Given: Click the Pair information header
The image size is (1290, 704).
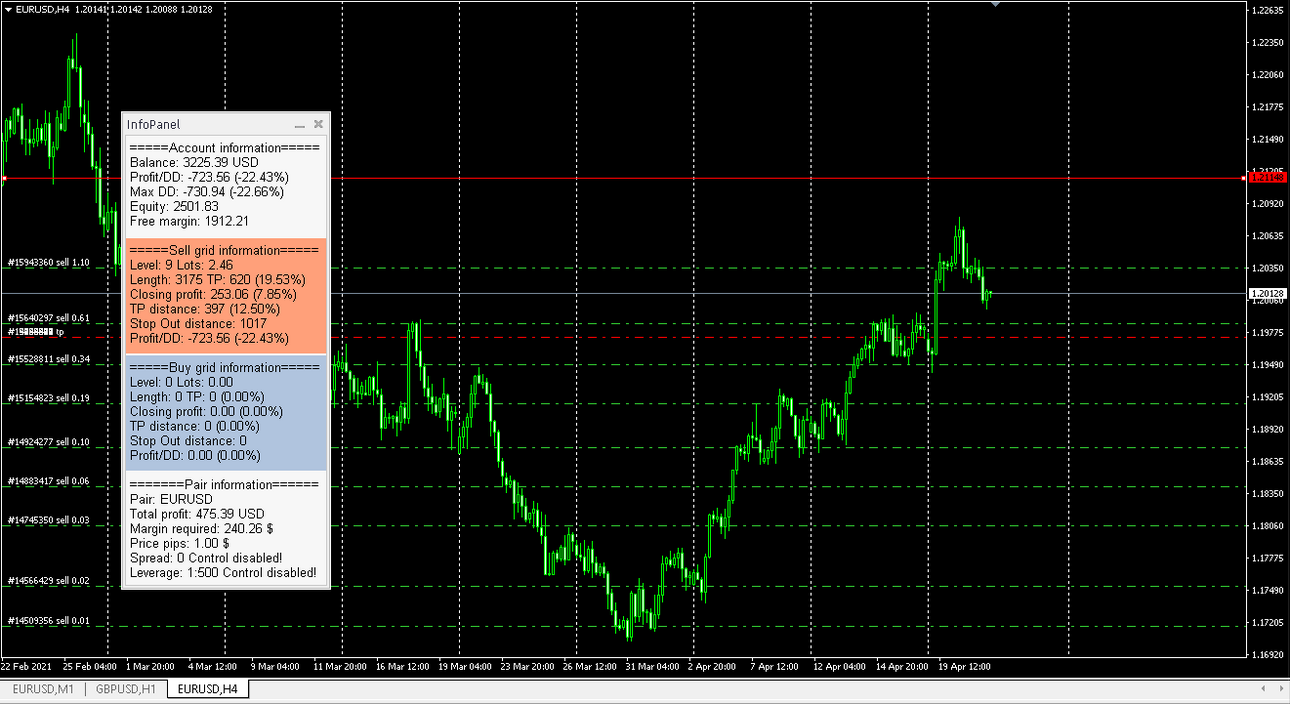Looking at the screenshot, I should [225, 484].
